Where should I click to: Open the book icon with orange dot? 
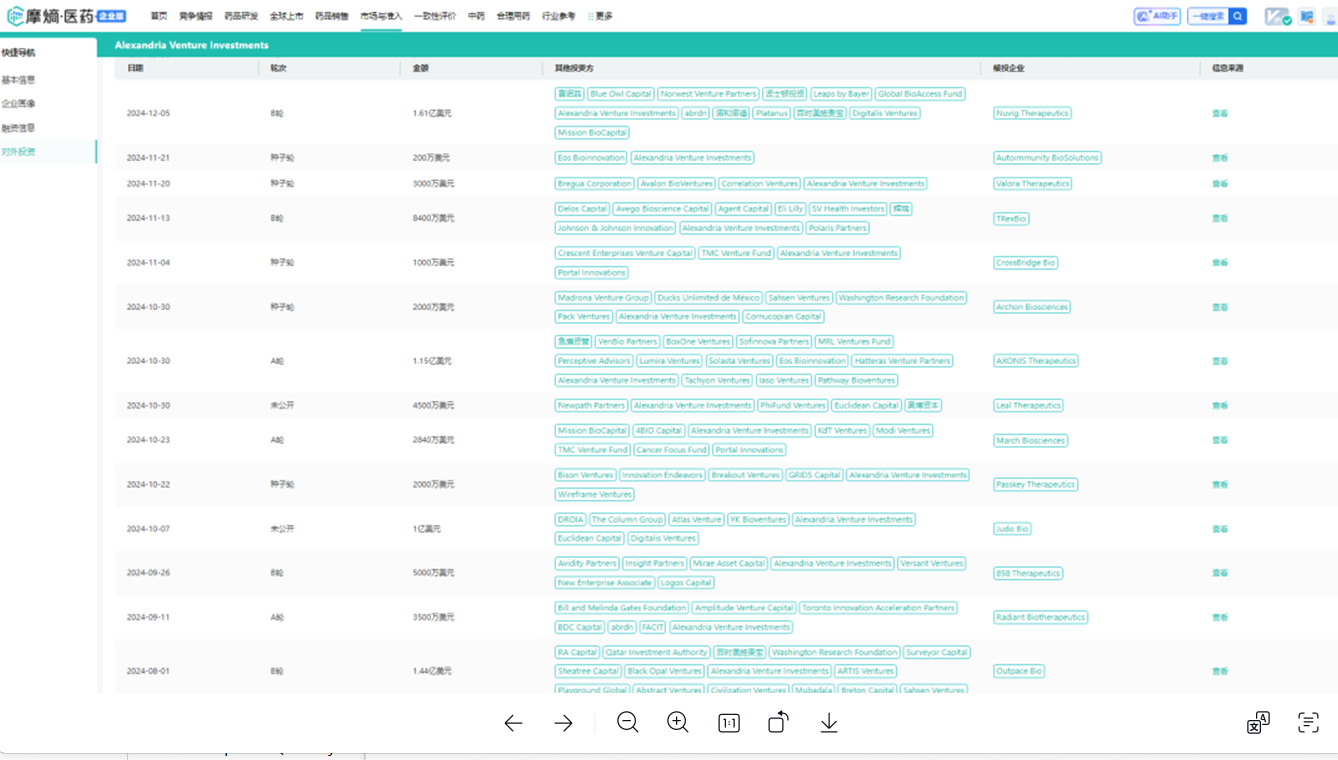point(1307,16)
